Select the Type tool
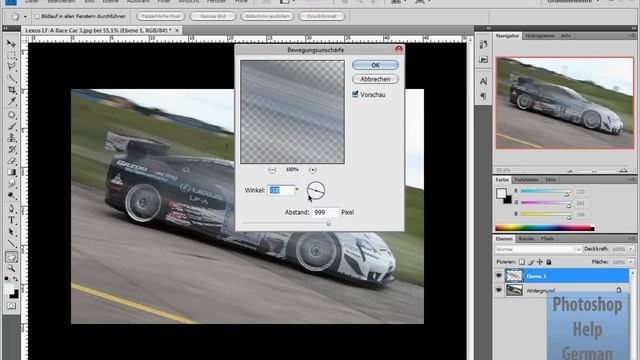640x360 pixels. click(x=11, y=220)
